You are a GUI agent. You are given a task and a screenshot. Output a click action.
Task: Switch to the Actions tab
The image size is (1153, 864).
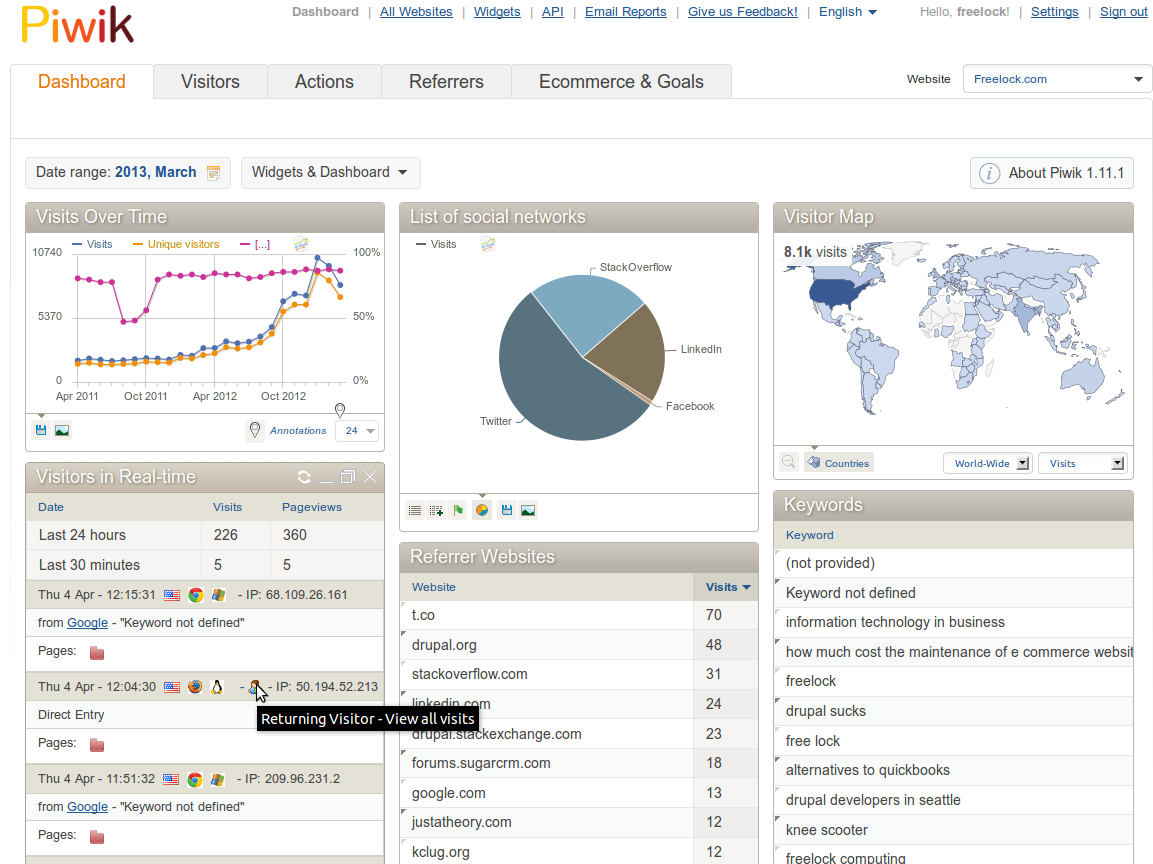pyautogui.click(x=324, y=82)
